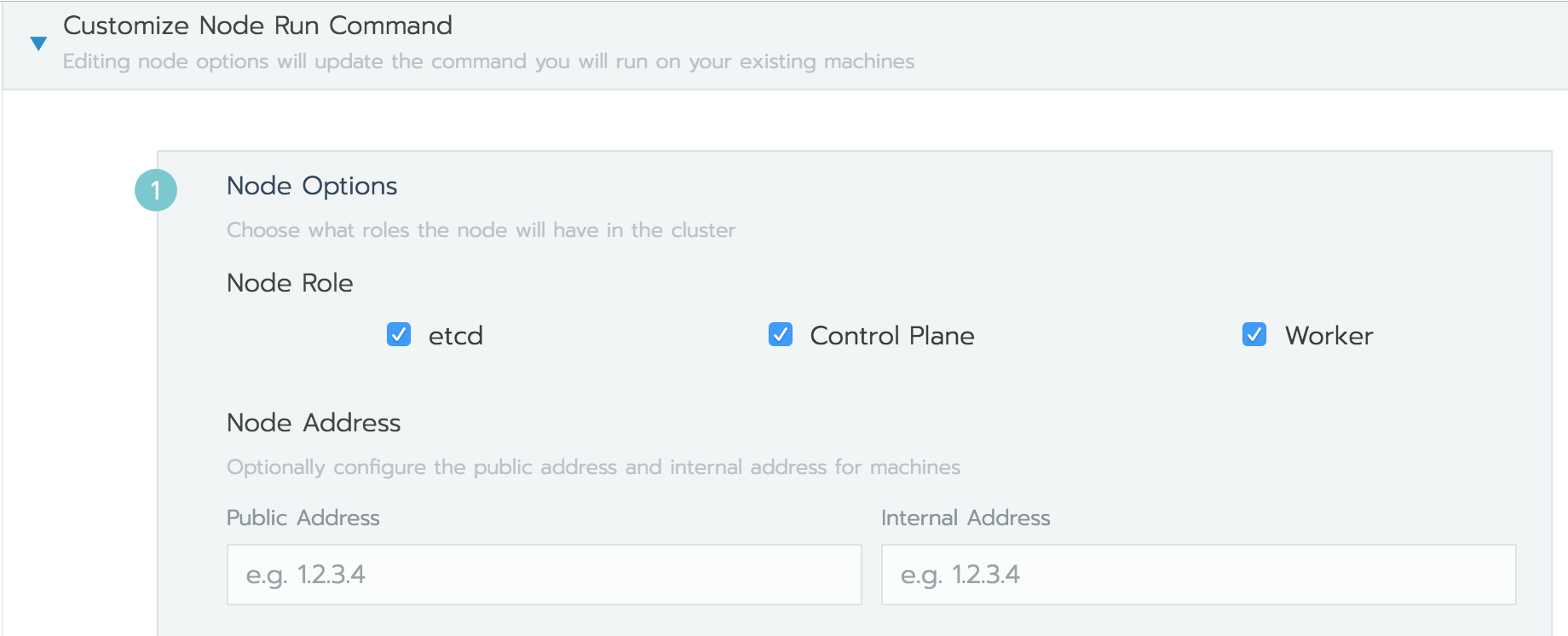Click the Node Address heading

click(314, 423)
